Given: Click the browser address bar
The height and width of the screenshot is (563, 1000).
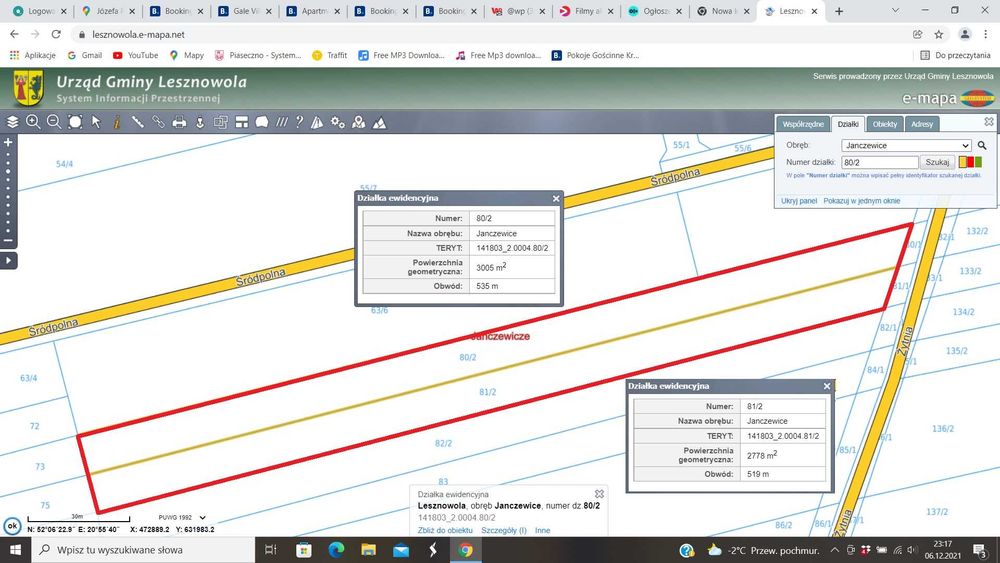Looking at the screenshot, I should pyautogui.click(x=491, y=34).
